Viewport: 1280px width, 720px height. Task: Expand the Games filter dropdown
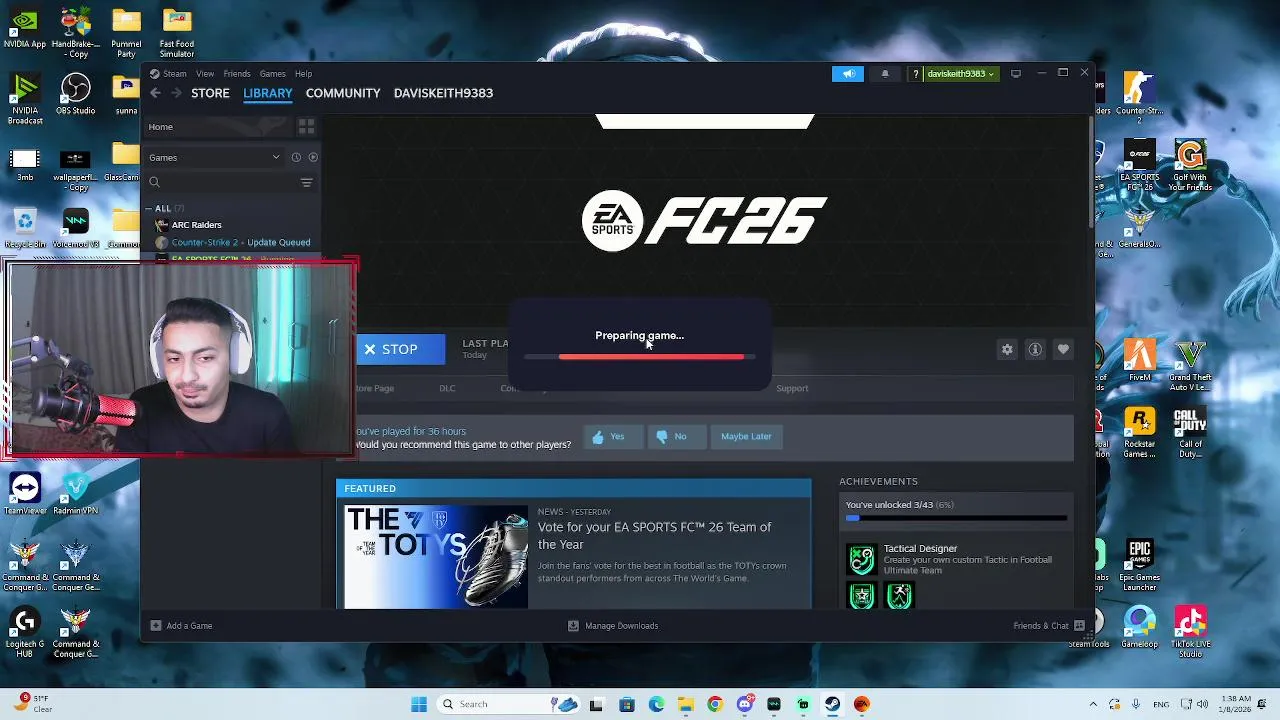tap(214, 157)
